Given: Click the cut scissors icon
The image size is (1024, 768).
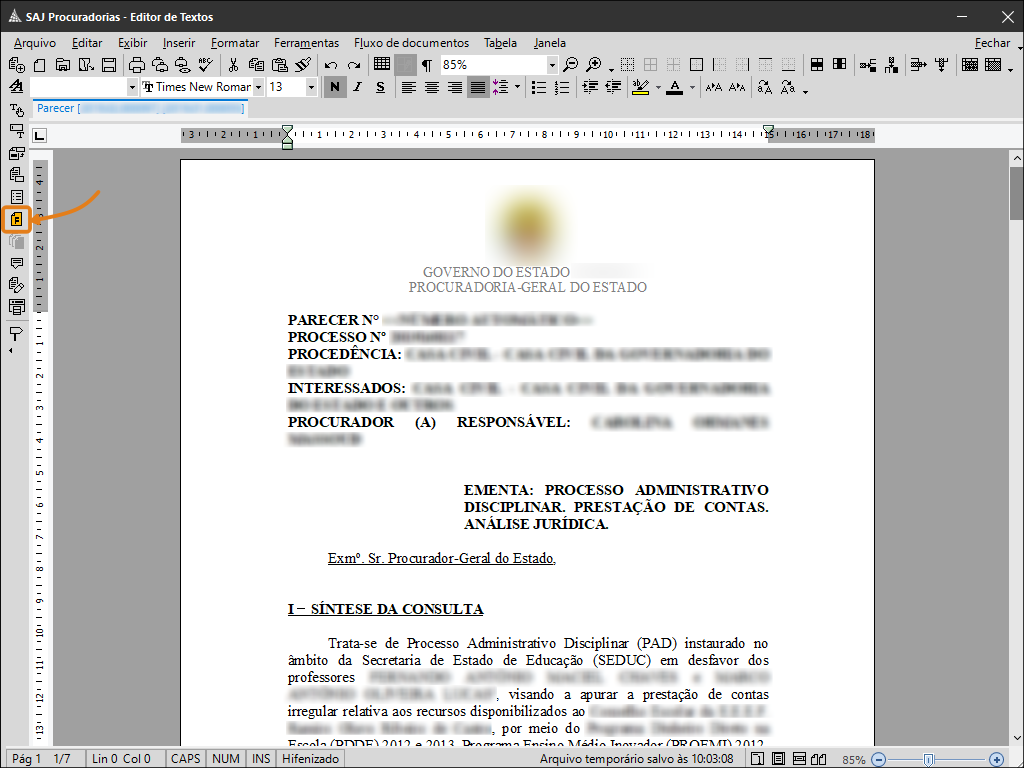Looking at the screenshot, I should (233, 65).
